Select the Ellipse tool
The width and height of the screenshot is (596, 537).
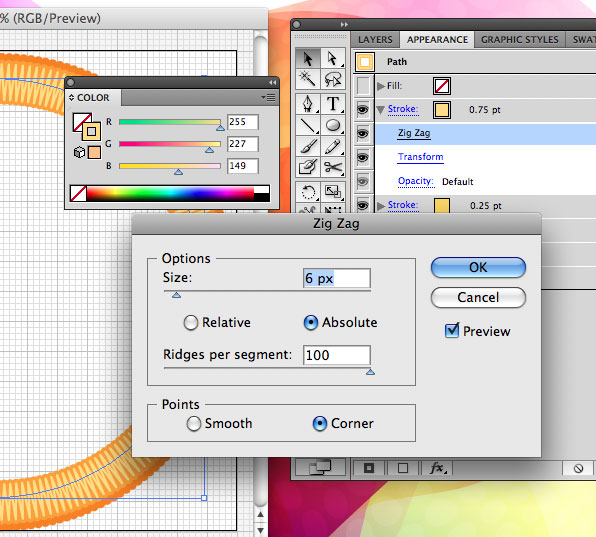[333, 125]
